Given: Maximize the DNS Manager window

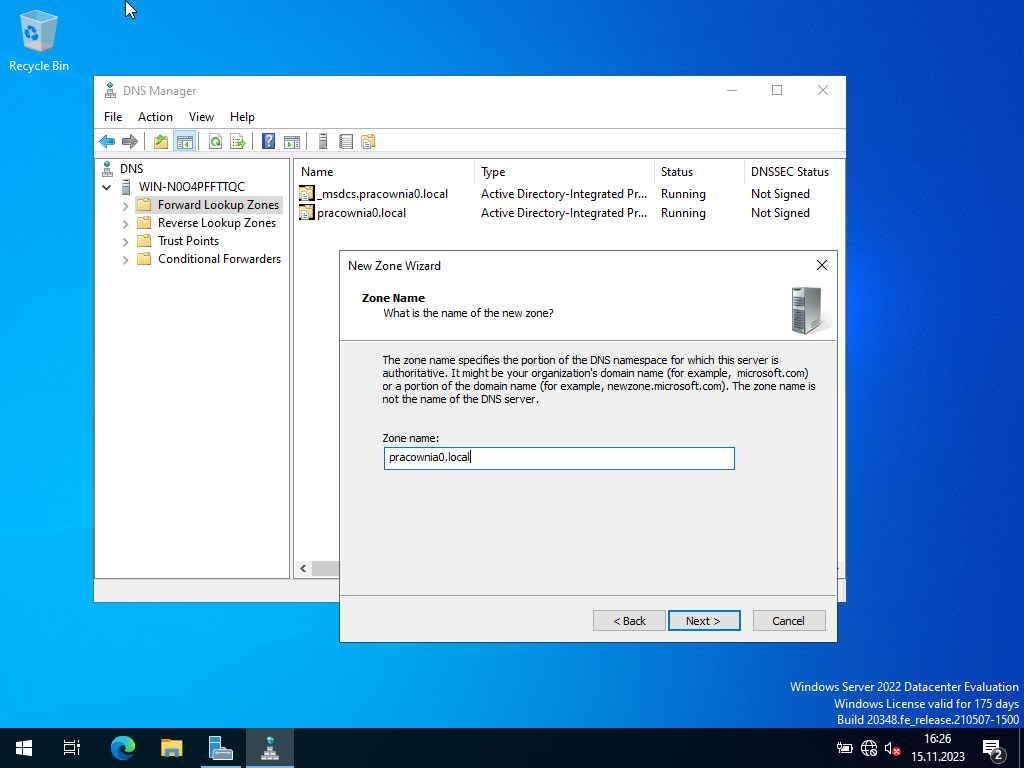Looking at the screenshot, I should [776, 90].
